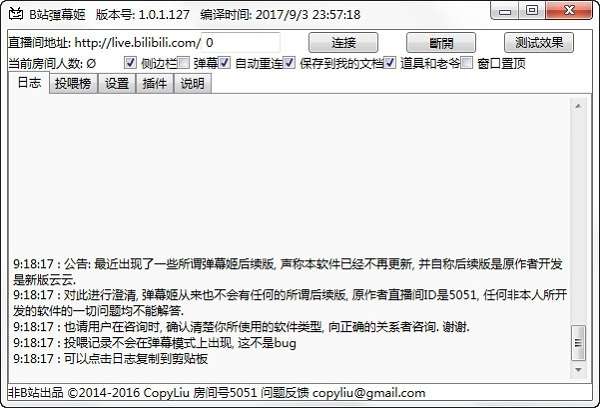Viewport: 600px width, 408px height.
Task: Click the 连接 button
Action: [343, 42]
